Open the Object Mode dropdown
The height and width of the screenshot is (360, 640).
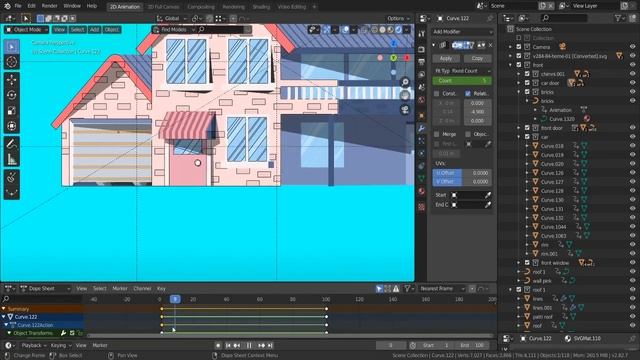27,30
